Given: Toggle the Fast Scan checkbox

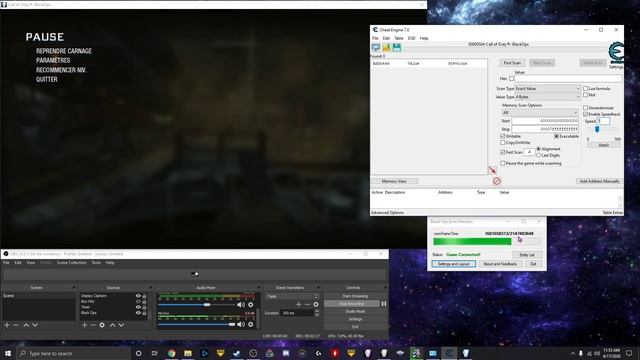Looking at the screenshot, I should 503,152.
